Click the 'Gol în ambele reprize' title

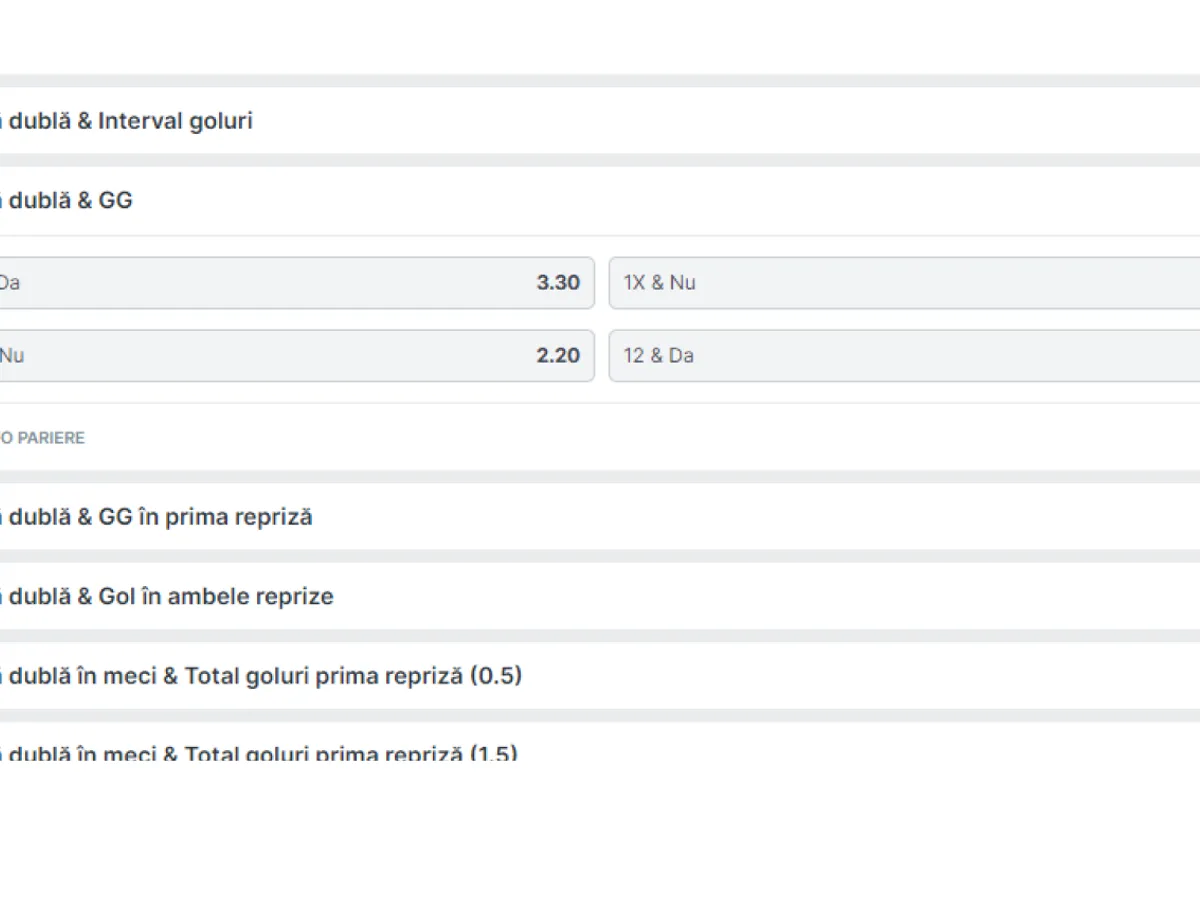tap(216, 597)
